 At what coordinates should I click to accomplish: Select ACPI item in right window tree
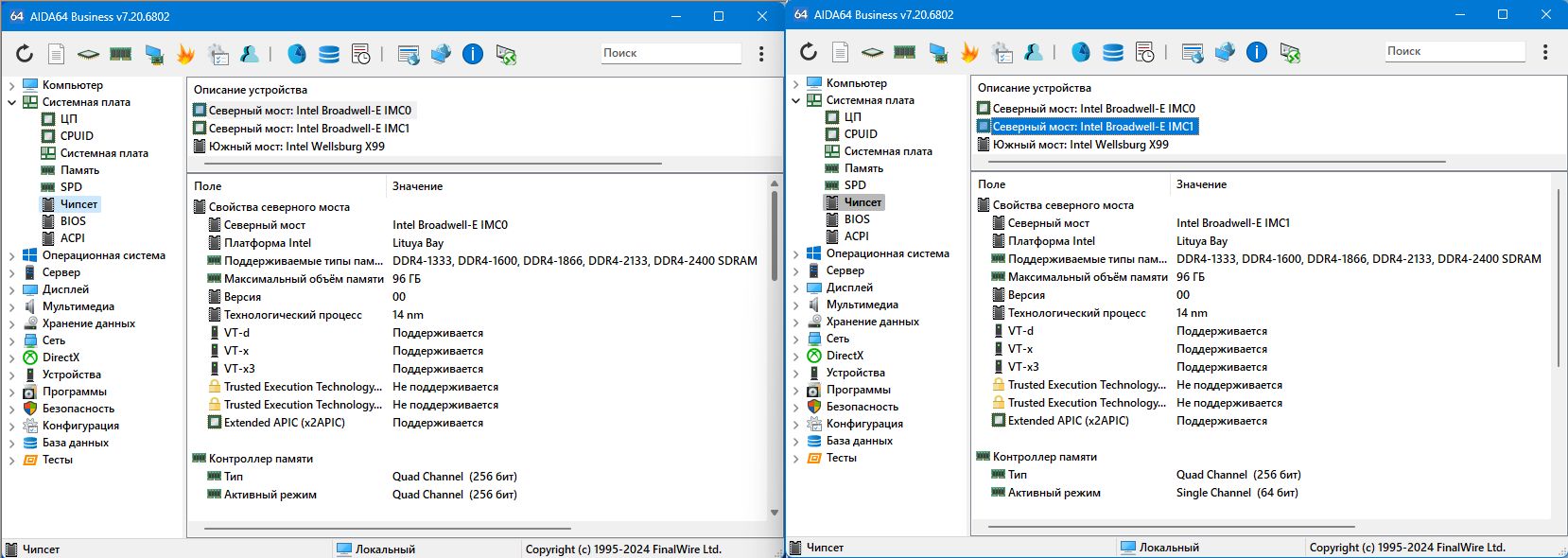click(x=857, y=236)
